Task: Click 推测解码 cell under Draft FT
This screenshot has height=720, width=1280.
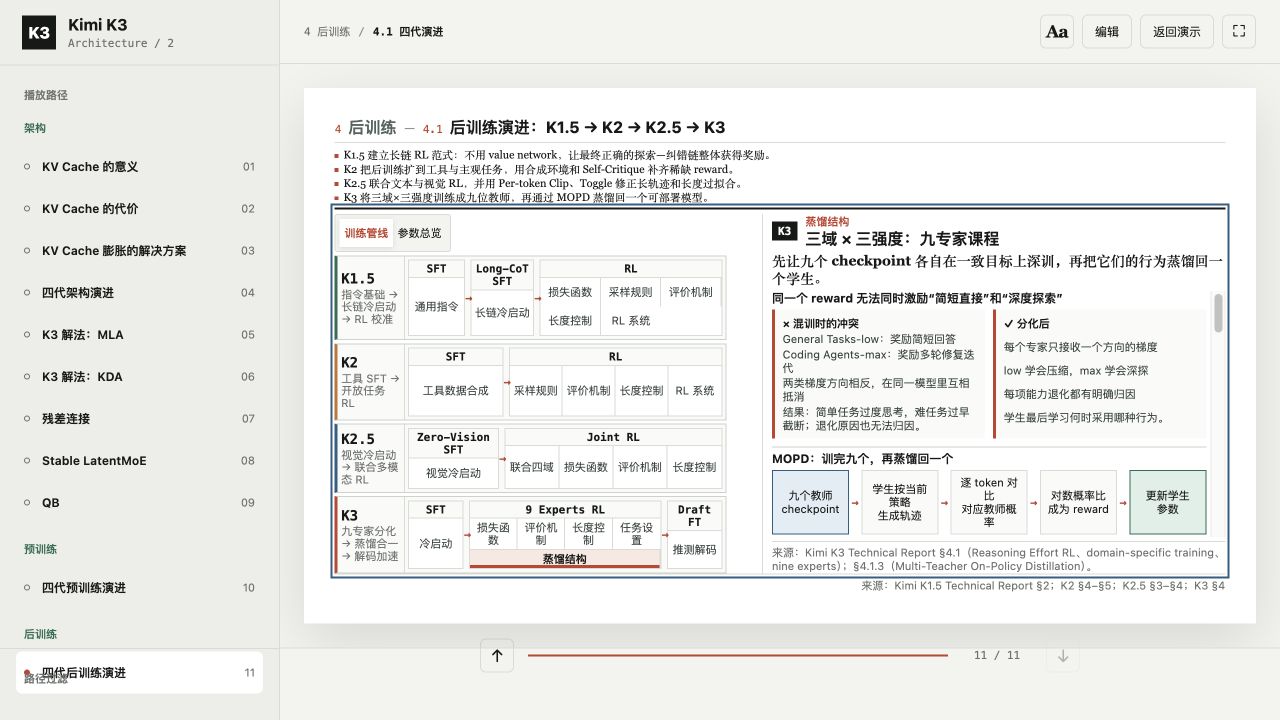Action: (x=694, y=549)
